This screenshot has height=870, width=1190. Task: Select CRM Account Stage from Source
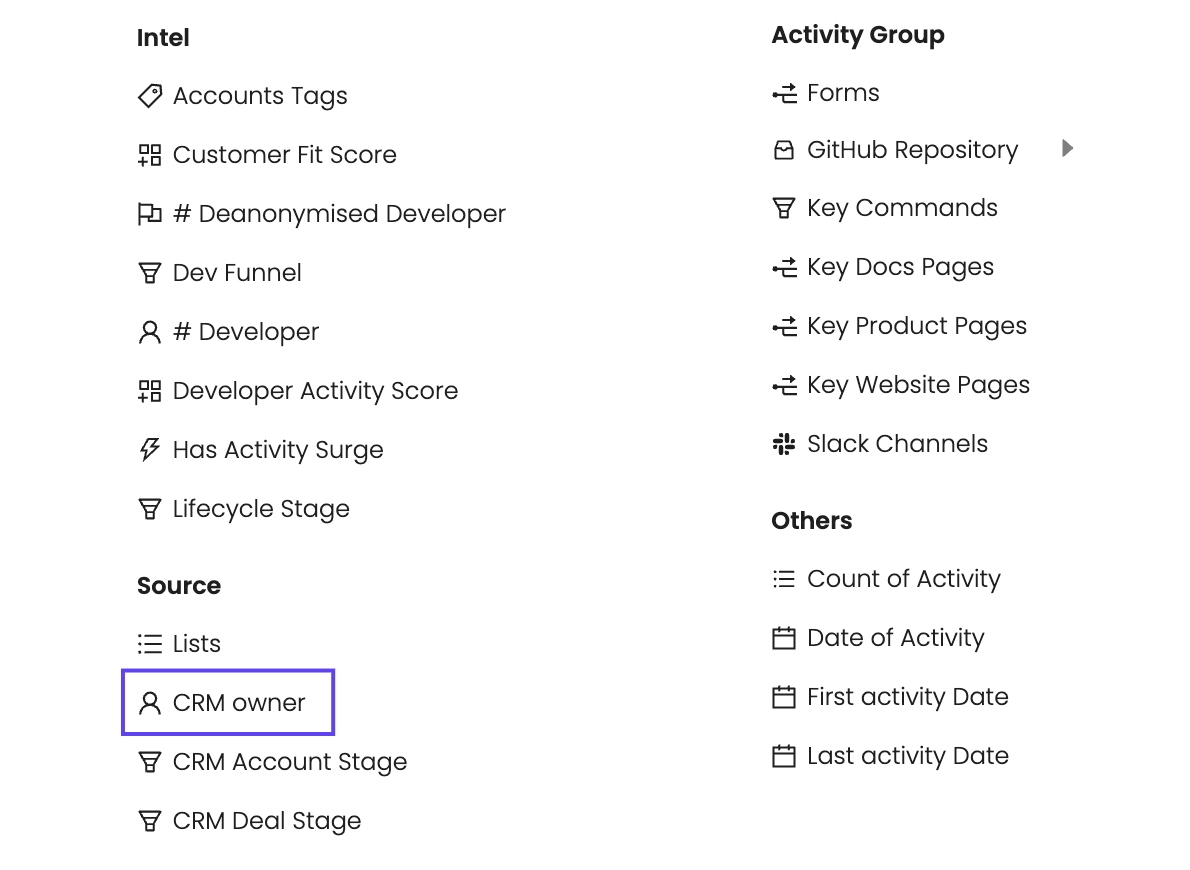click(x=289, y=762)
